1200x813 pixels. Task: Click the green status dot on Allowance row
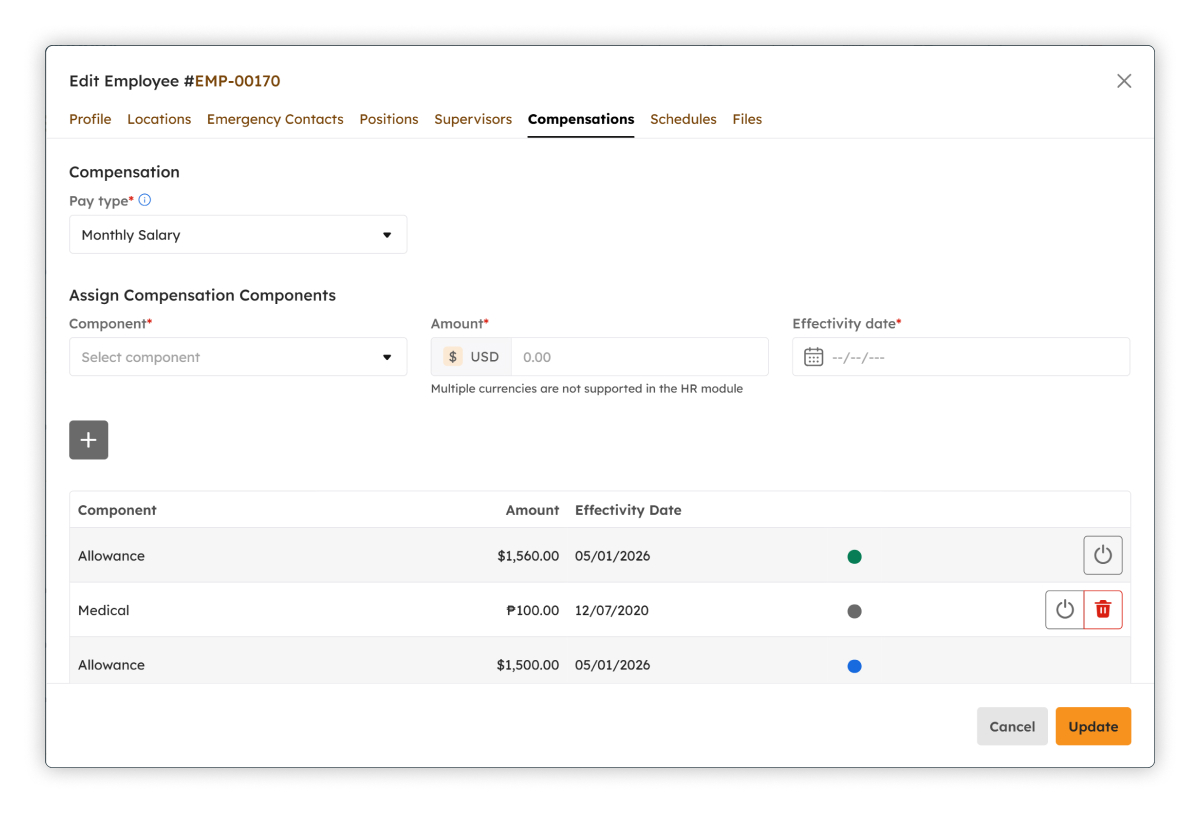pyautogui.click(x=854, y=557)
